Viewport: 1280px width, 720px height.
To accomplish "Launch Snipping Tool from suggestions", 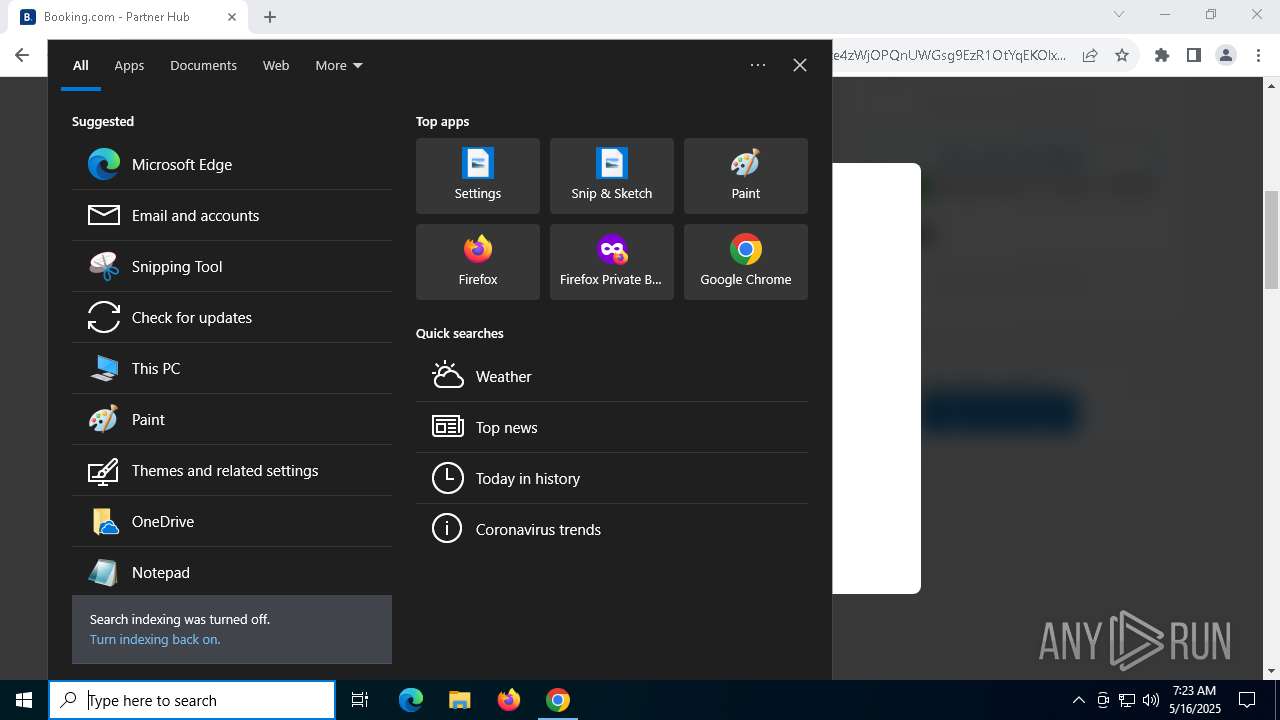I will 232,266.
